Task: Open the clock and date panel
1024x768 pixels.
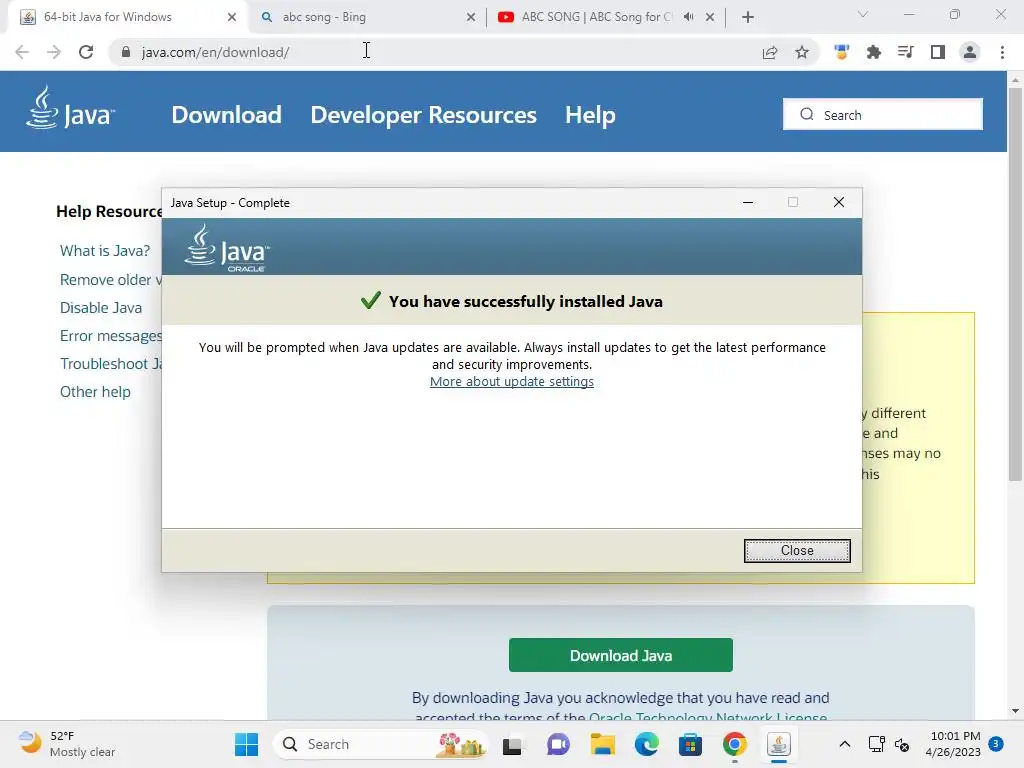Action: click(x=953, y=744)
